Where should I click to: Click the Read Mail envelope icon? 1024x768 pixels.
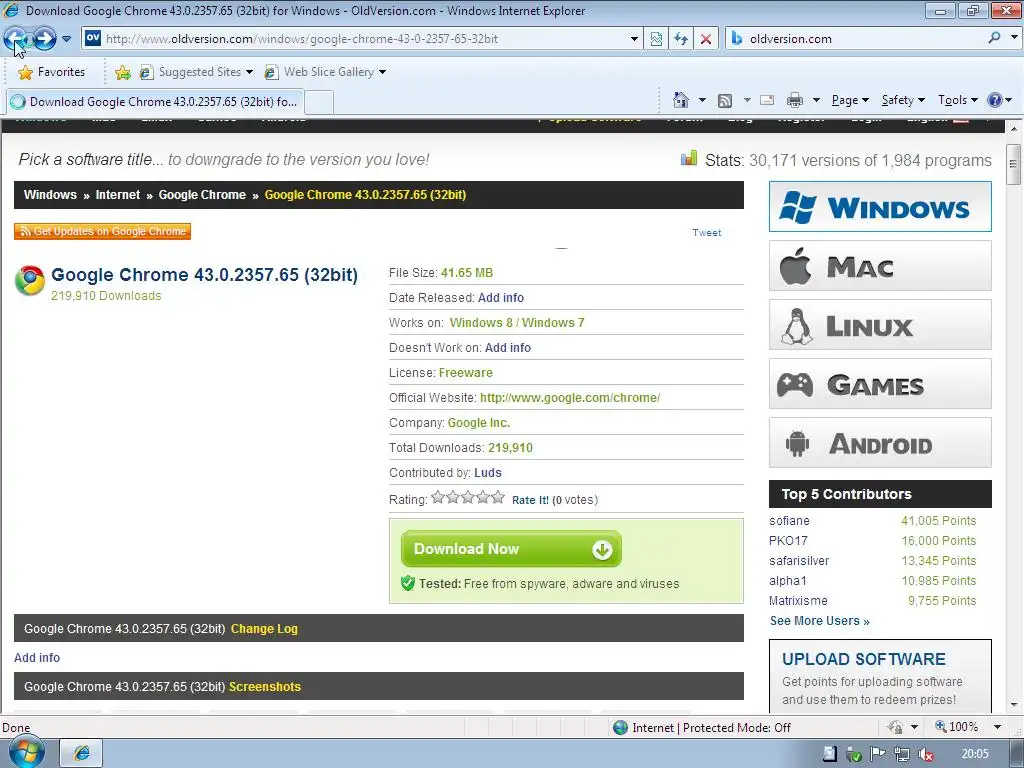point(767,100)
